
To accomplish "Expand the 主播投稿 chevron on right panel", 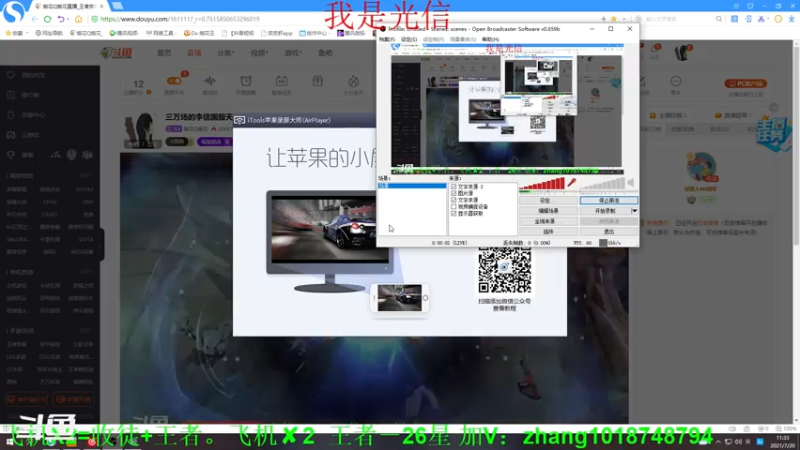I will pos(685,116).
